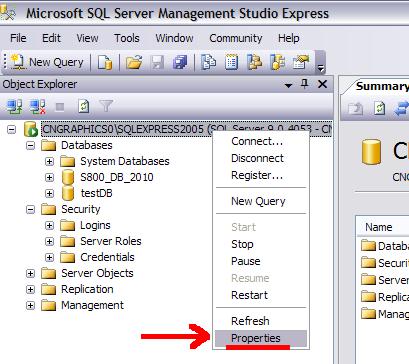Open the Community menu

[x=236, y=38]
